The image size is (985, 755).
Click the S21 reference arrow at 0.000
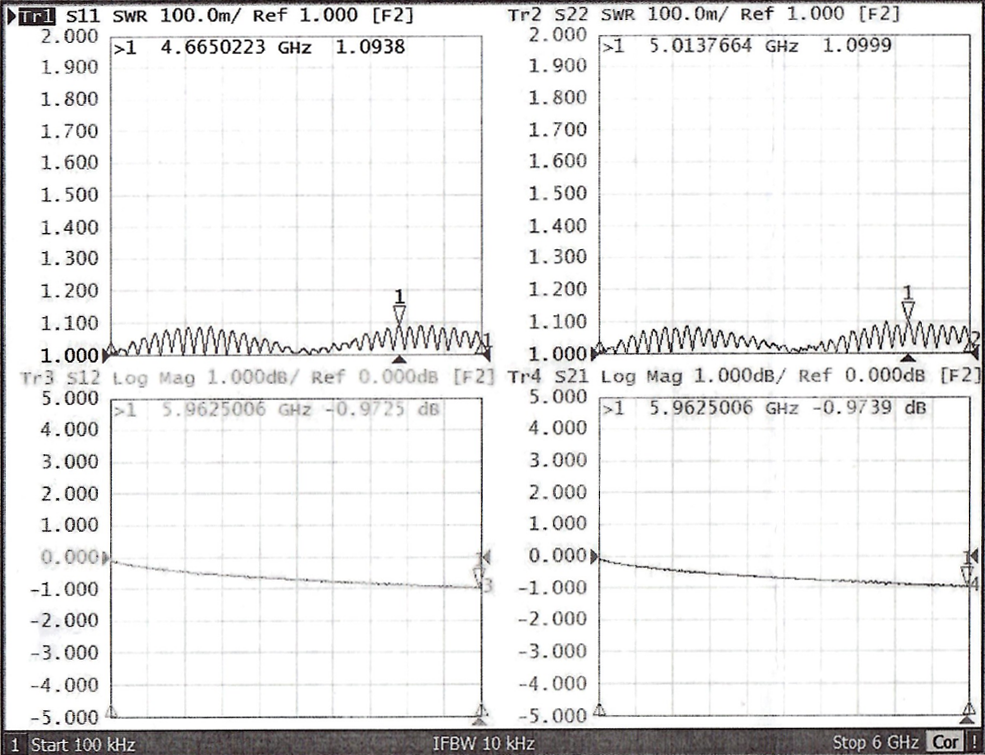597,557
